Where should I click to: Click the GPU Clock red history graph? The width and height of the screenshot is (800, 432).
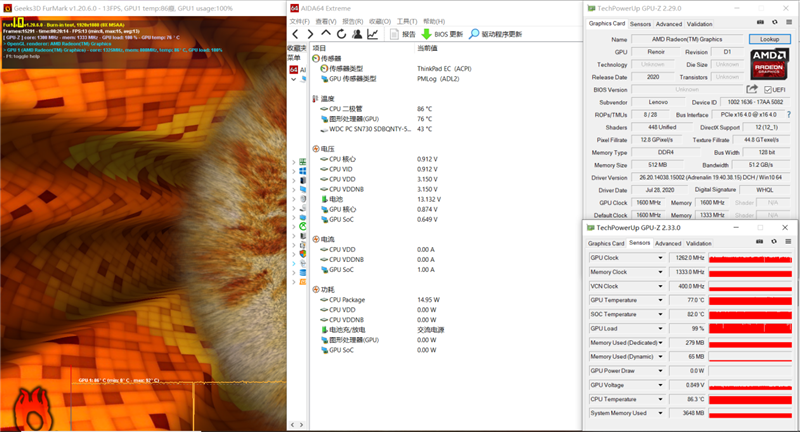750,258
